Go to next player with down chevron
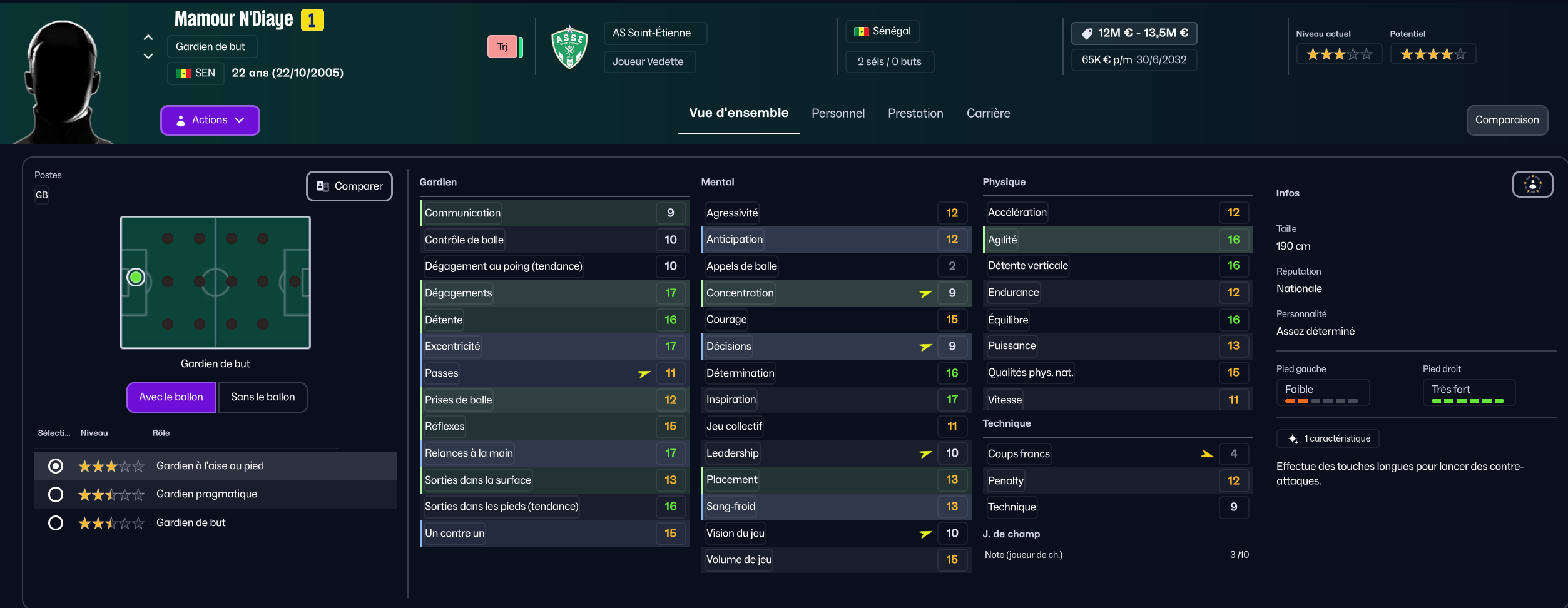 (x=148, y=56)
